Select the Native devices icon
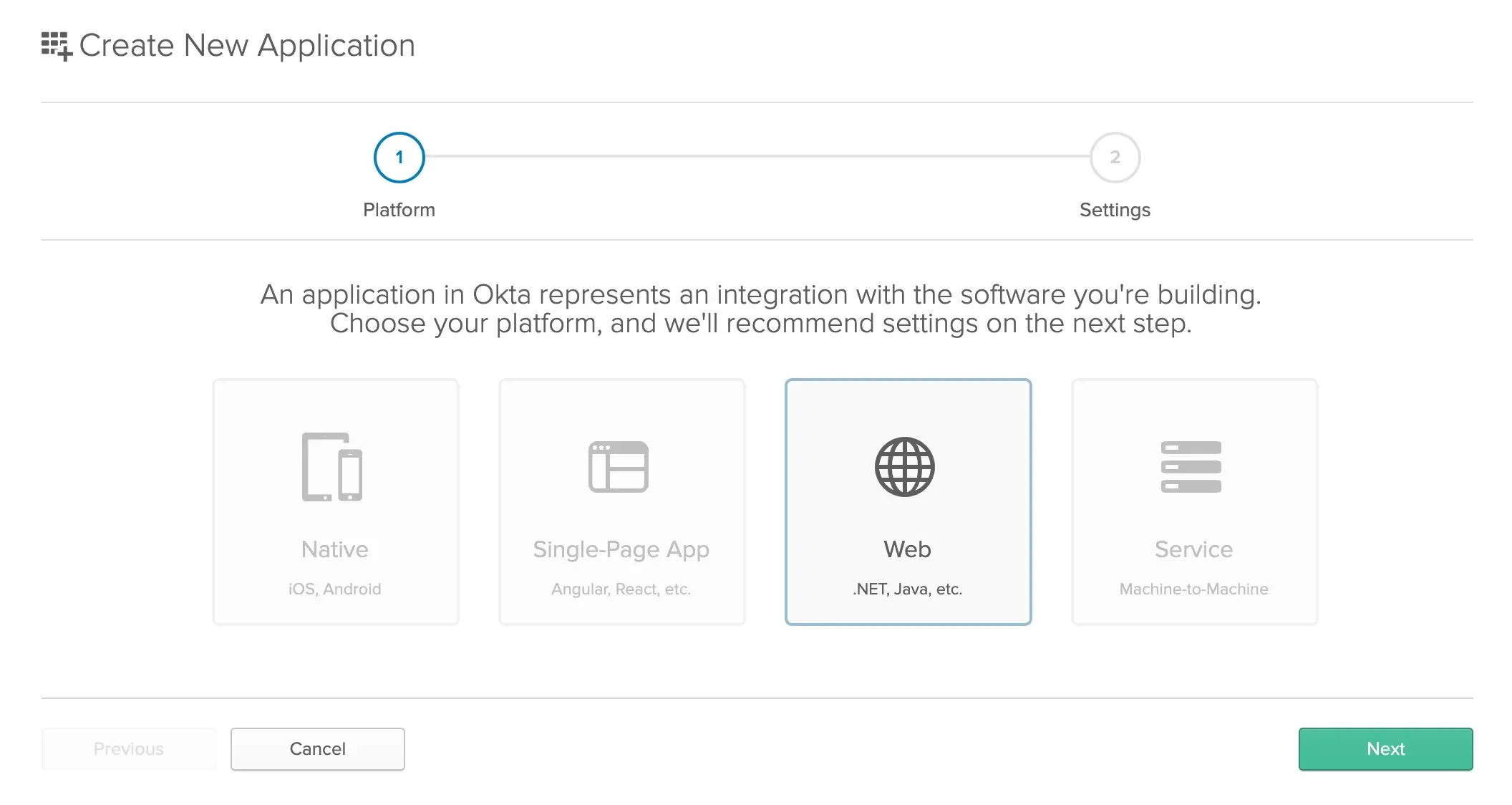 (332, 467)
